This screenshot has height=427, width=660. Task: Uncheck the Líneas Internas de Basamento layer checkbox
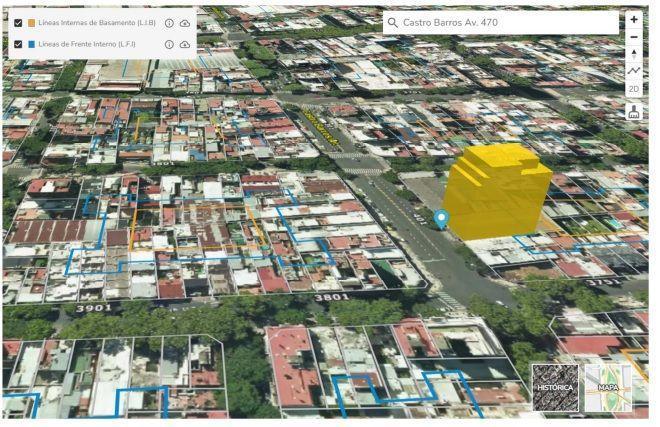pos(18,23)
